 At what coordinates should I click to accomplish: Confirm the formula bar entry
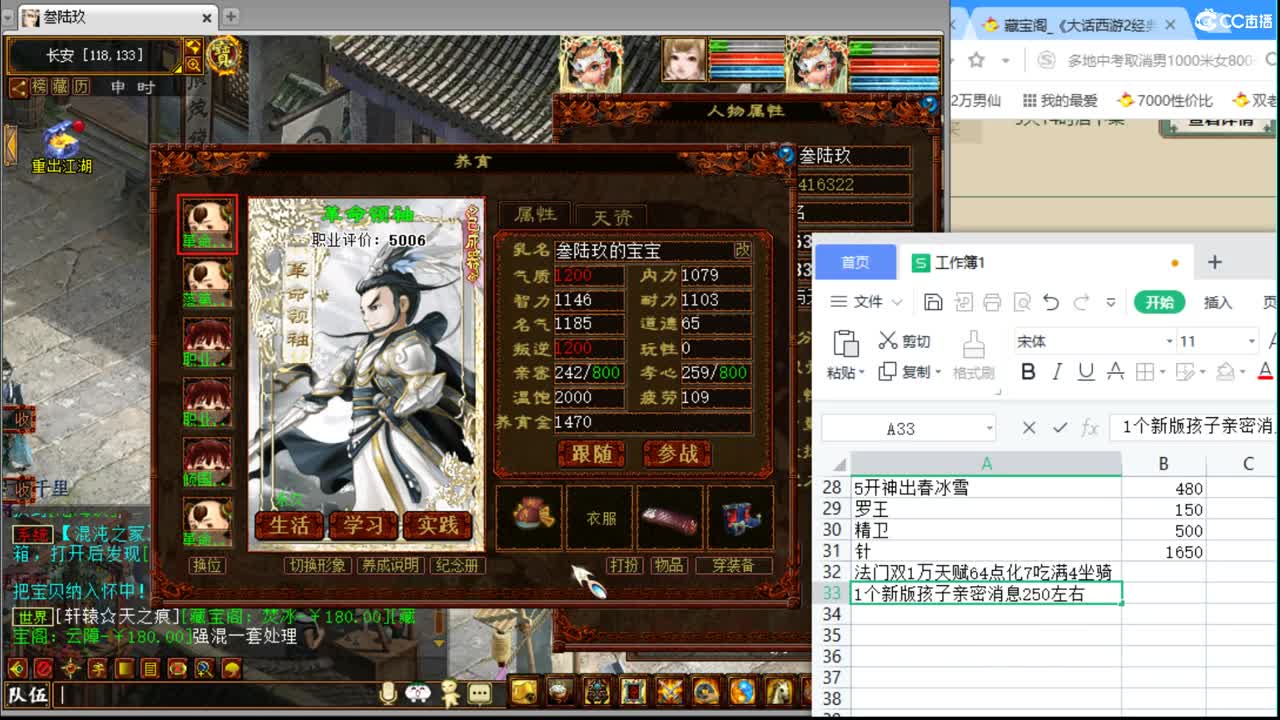[x=1060, y=428]
